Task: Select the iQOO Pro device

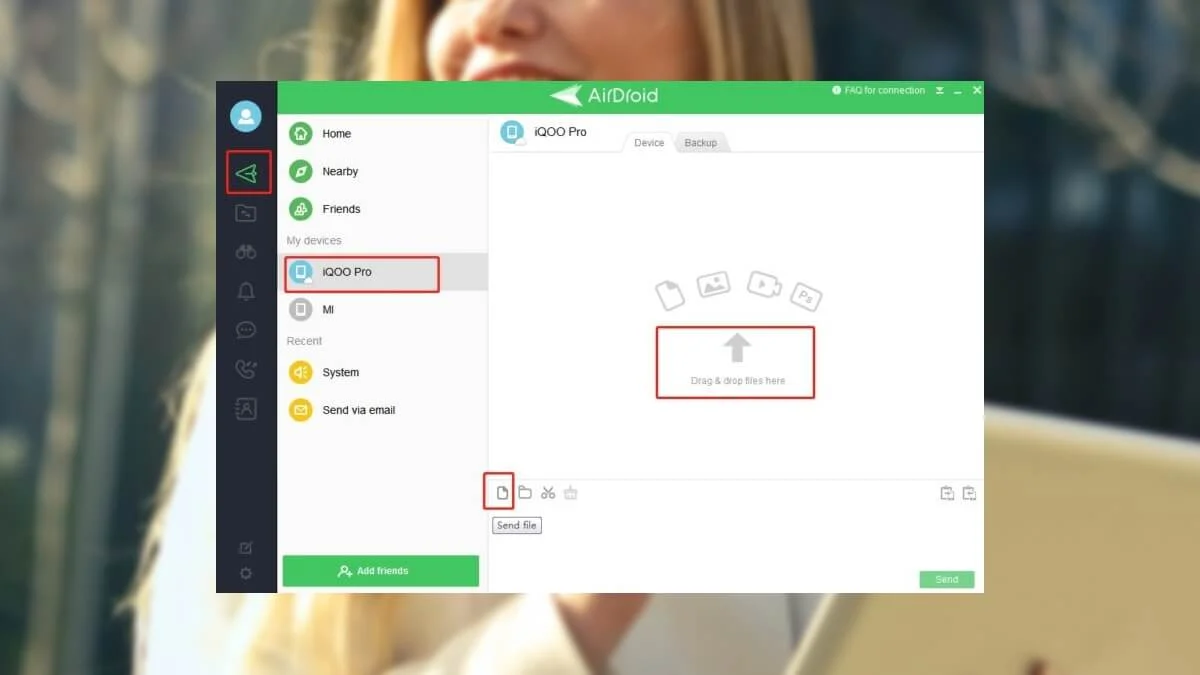Action: (382, 272)
